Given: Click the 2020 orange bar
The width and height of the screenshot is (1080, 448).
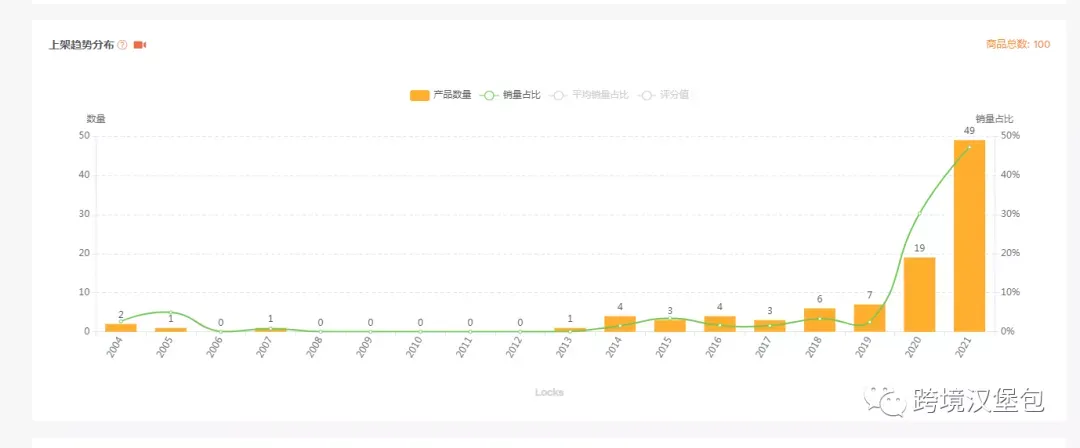Looking at the screenshot, I should 920,294.
